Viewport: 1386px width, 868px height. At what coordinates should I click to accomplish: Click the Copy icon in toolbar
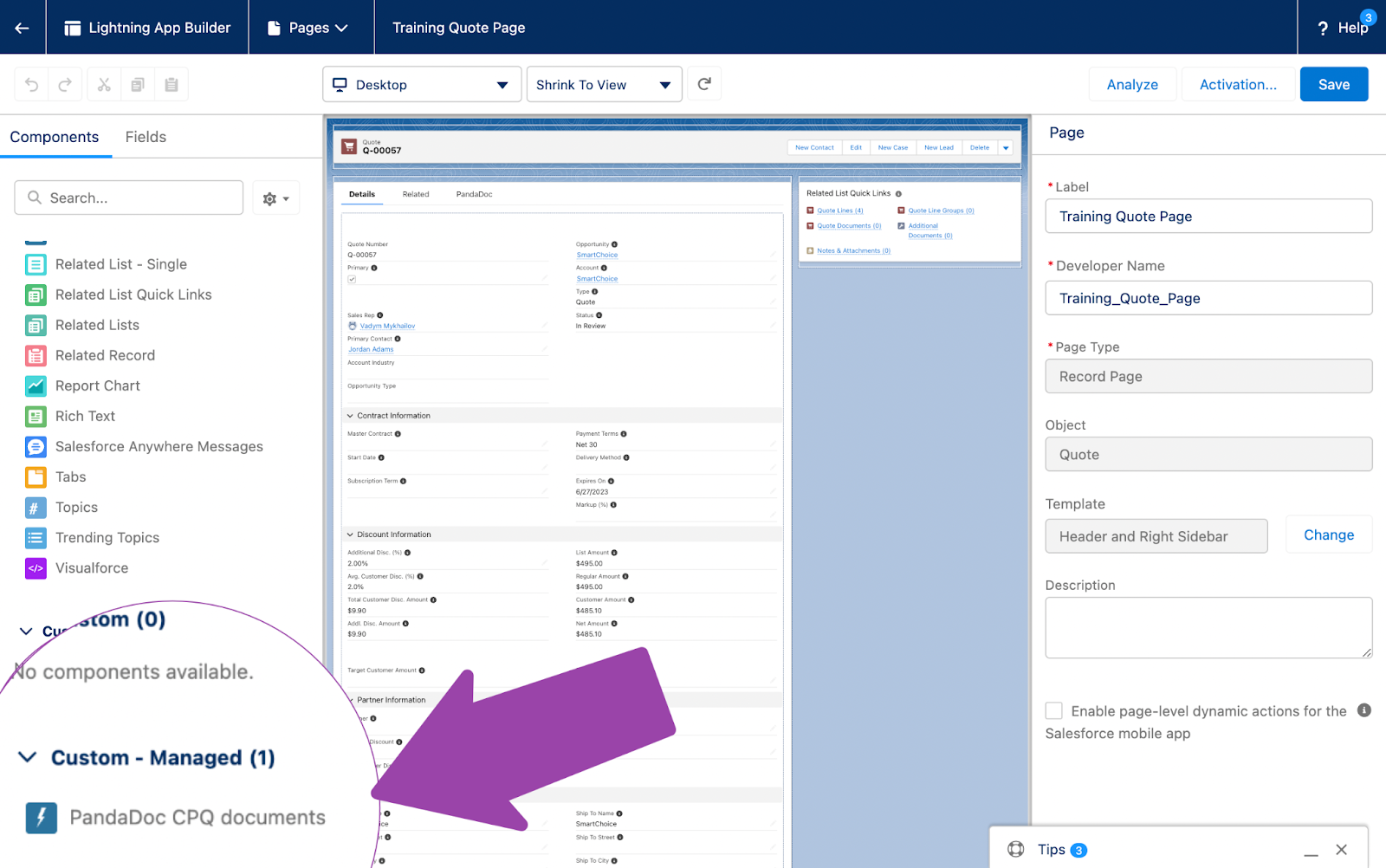(138, 85)
